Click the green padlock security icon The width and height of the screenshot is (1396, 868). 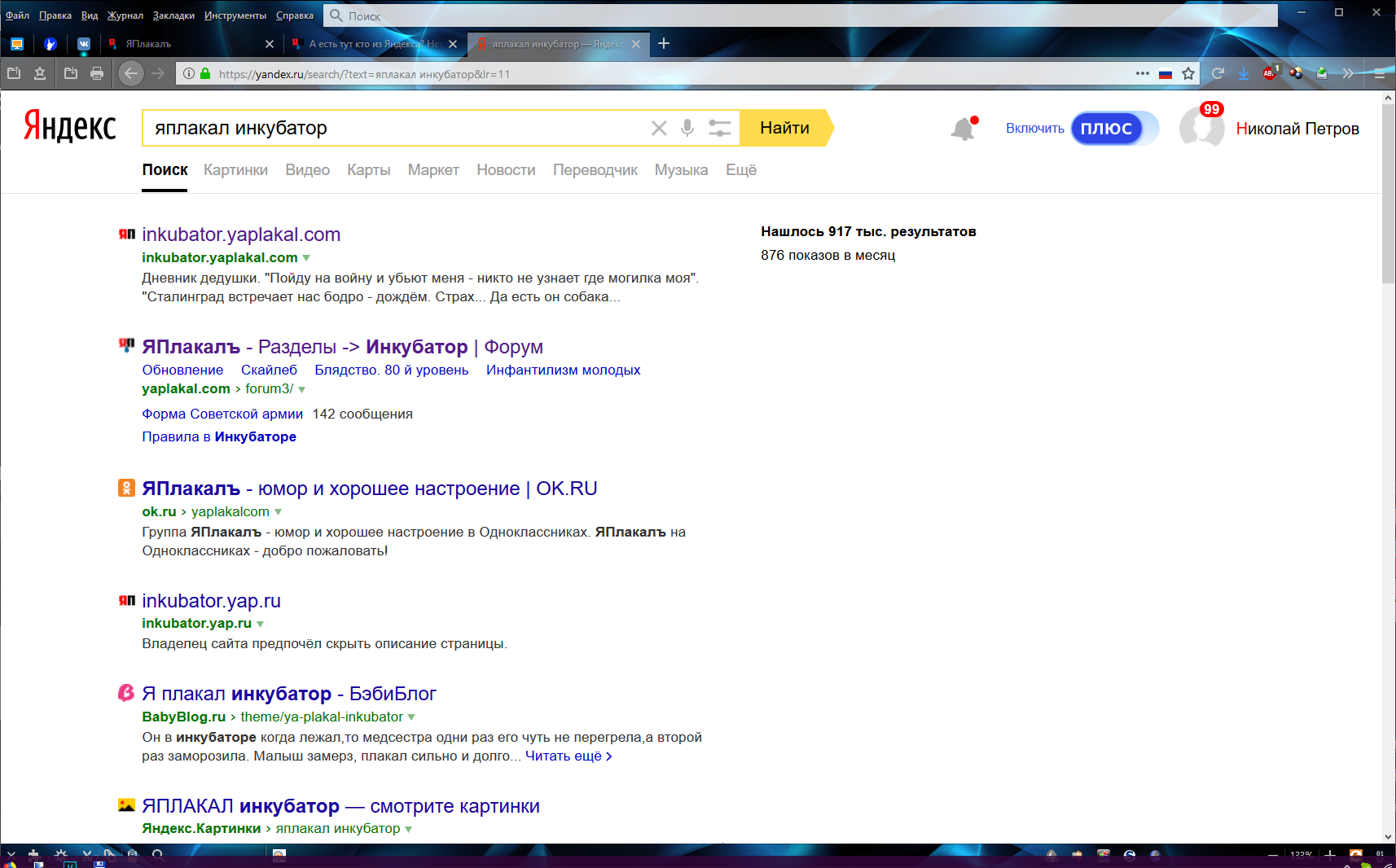click(205, 73)
